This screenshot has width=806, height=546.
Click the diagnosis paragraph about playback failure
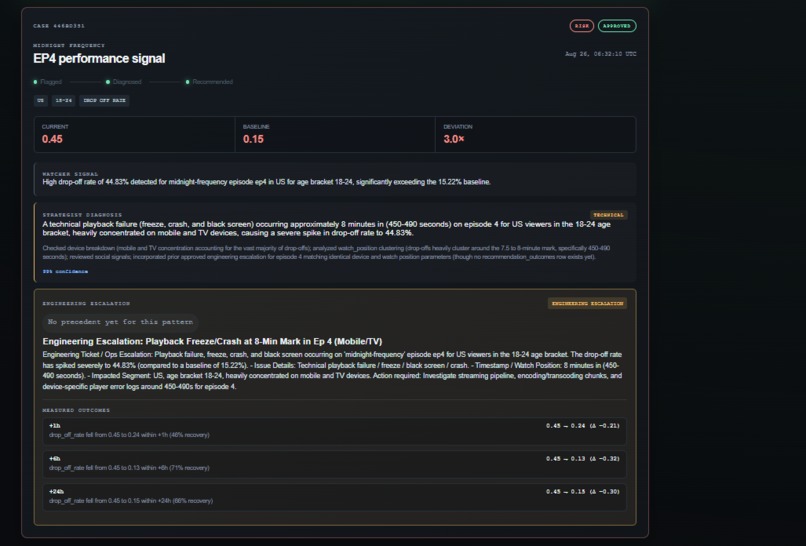click(x=326, y=229)
